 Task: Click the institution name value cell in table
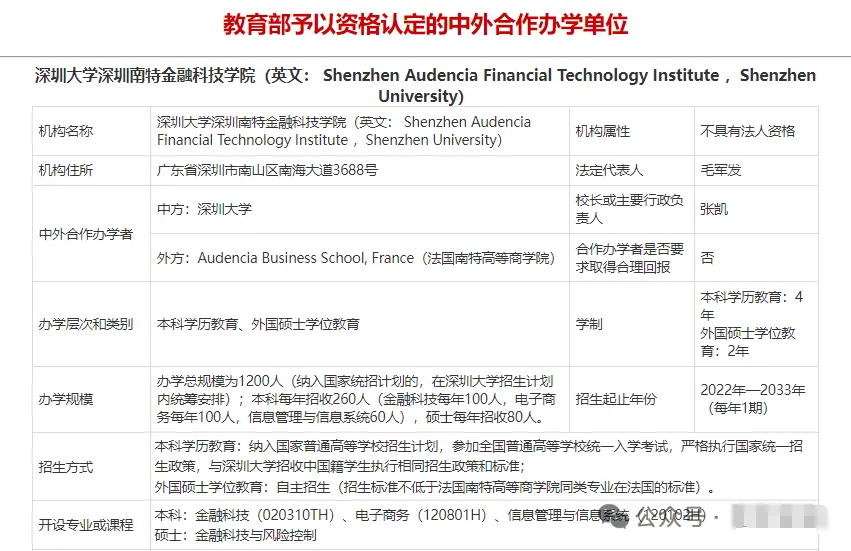(x=360, y=131)
